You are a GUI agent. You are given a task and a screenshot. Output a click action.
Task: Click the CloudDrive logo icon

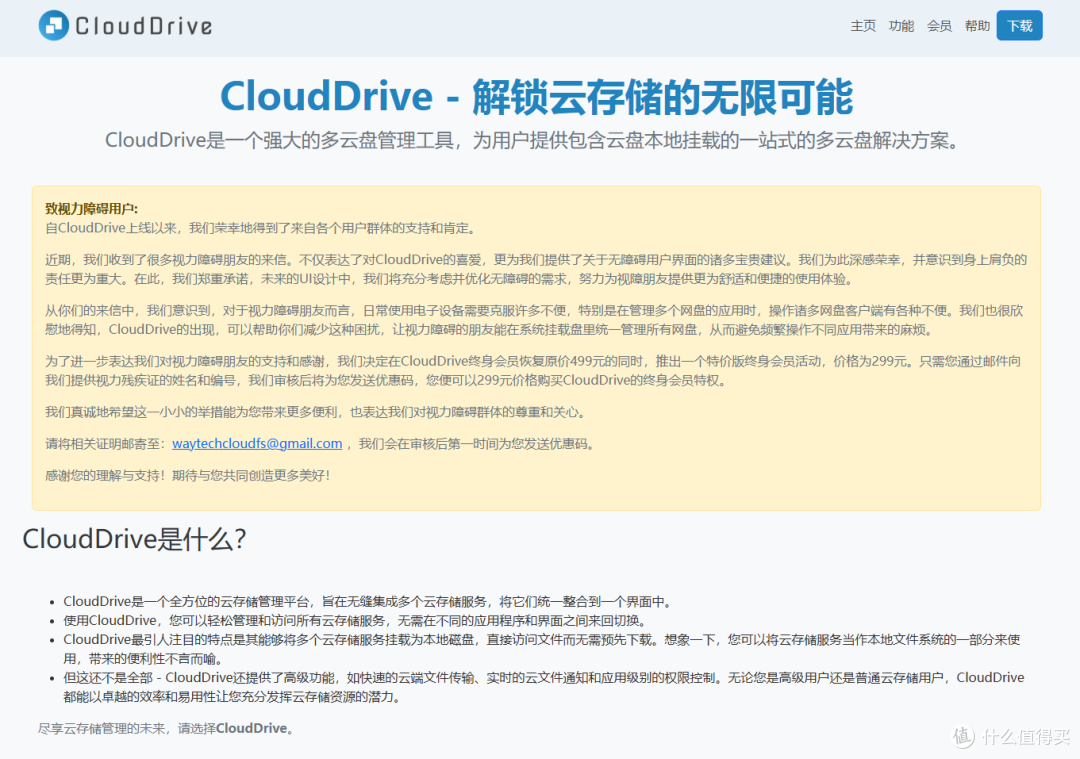(x=54, y=25)
